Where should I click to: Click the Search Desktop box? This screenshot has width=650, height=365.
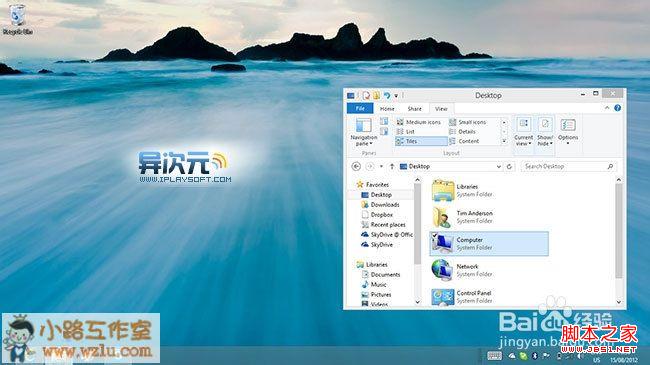tap(568, 166)
